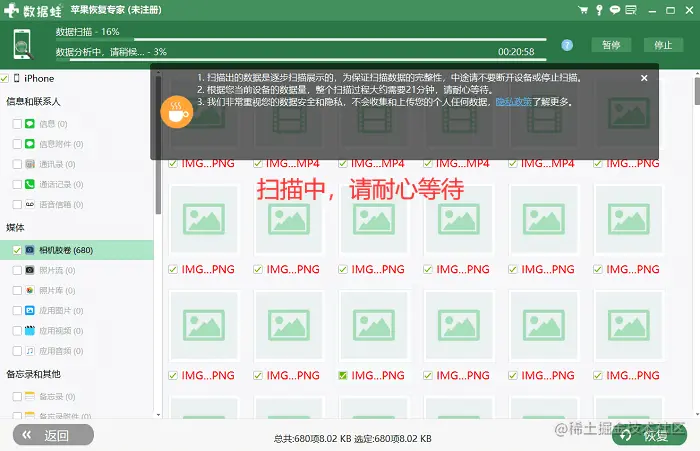
Task: Click the 备忘录和其他 section heading
Action: [33, 374]
